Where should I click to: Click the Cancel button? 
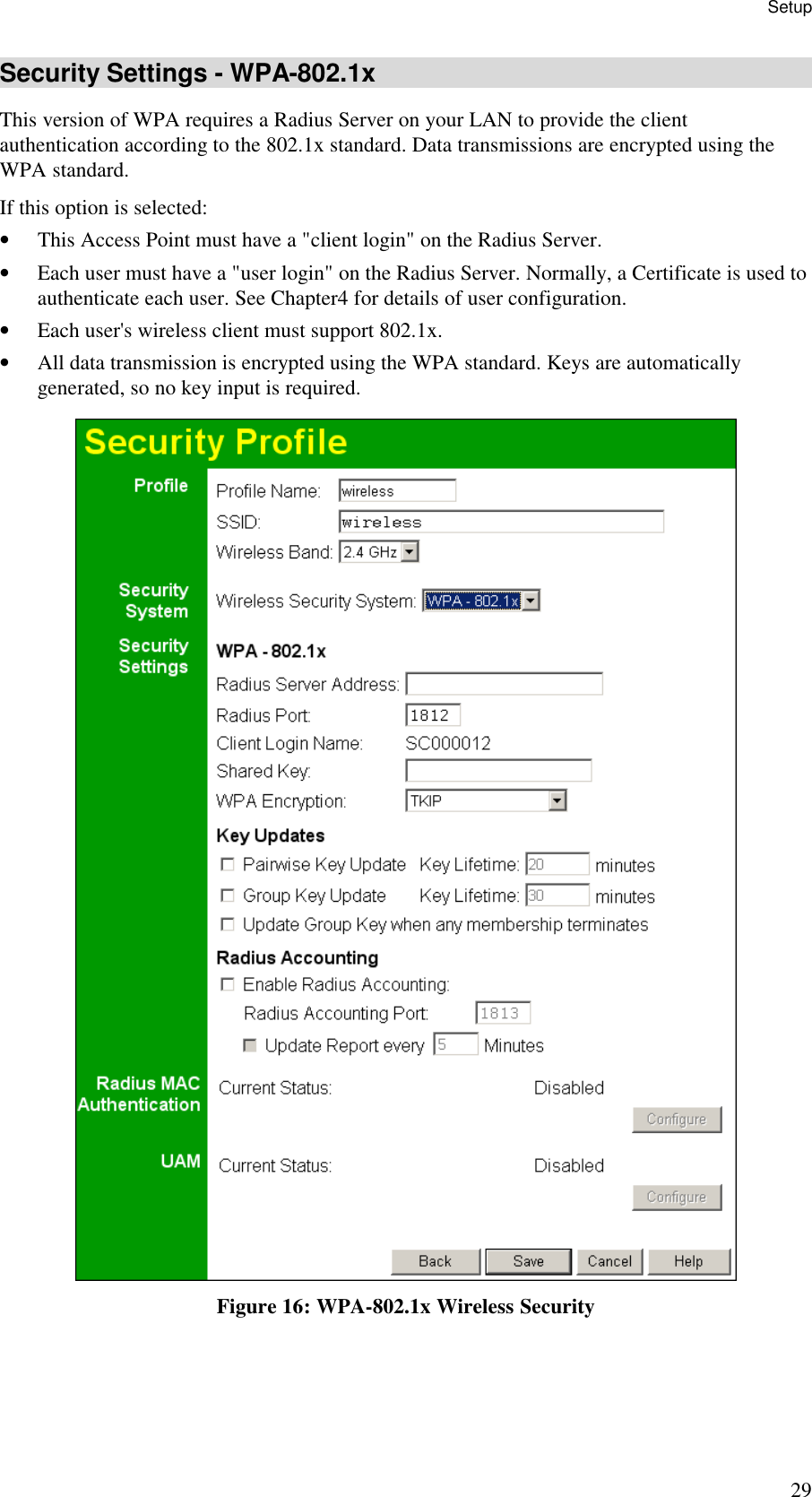coord(609,1260)
